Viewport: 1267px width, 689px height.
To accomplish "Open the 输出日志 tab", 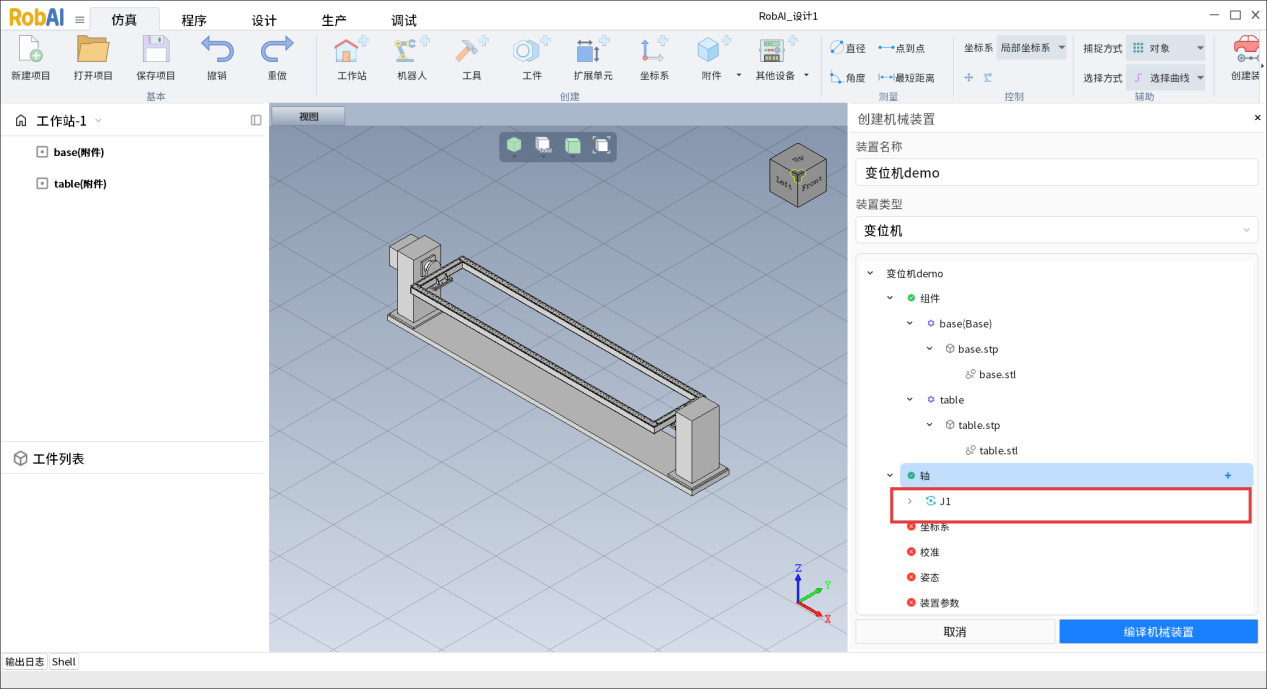I will tap(25, 661).
